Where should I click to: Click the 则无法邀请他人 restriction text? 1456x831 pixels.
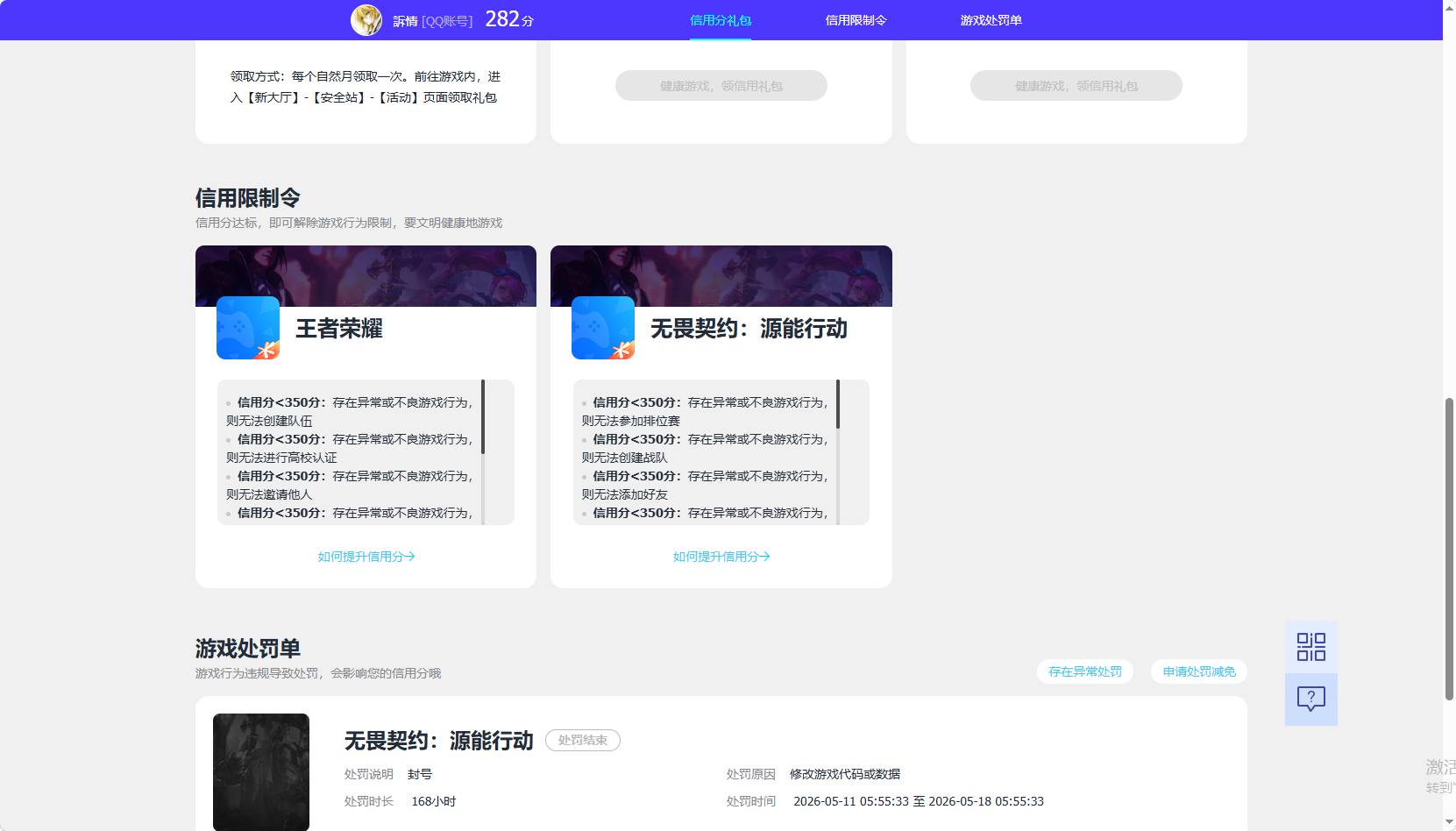point(269,494)
